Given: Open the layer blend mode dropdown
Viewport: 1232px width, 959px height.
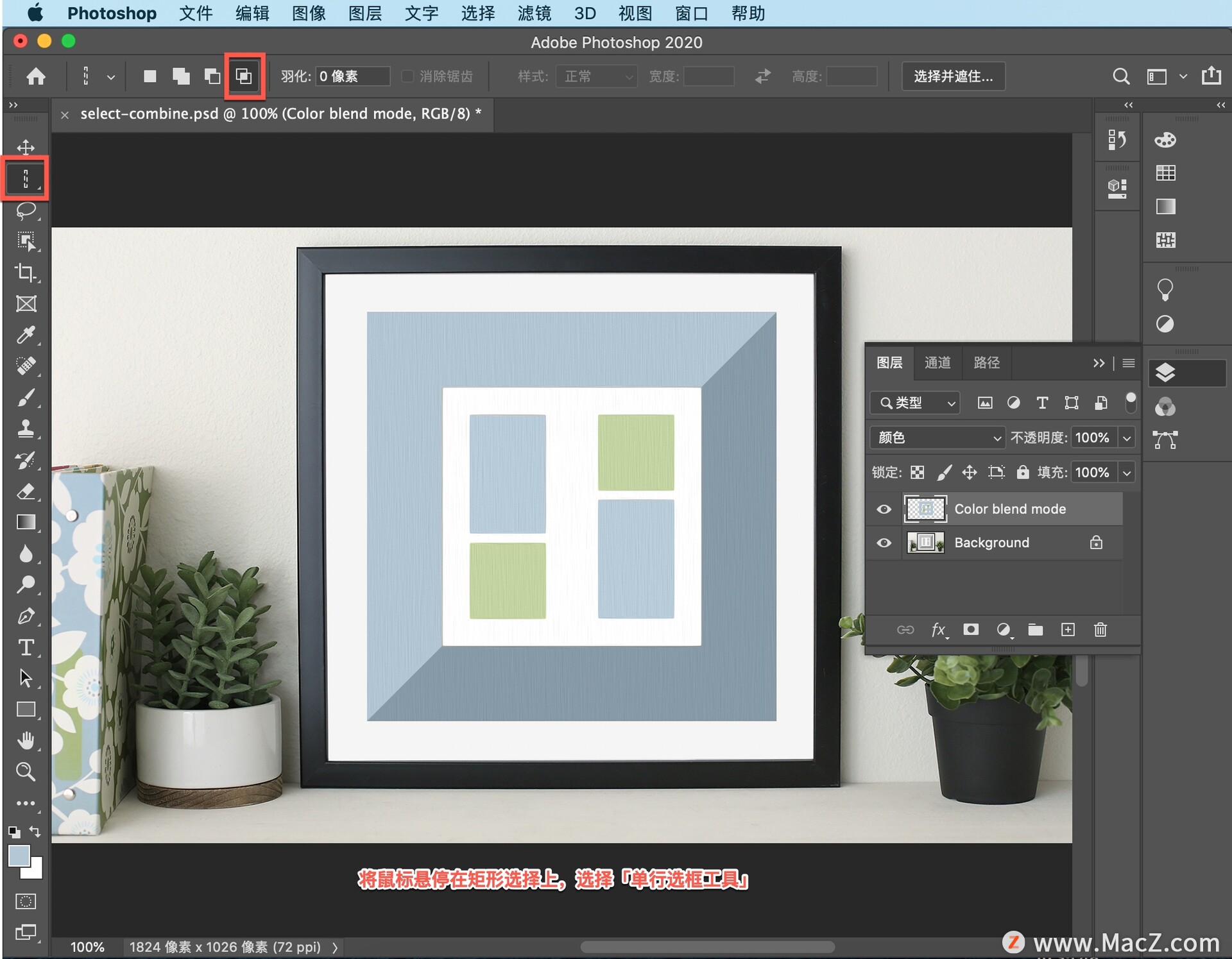Looking at the screenshot, I should pos(937,437).
